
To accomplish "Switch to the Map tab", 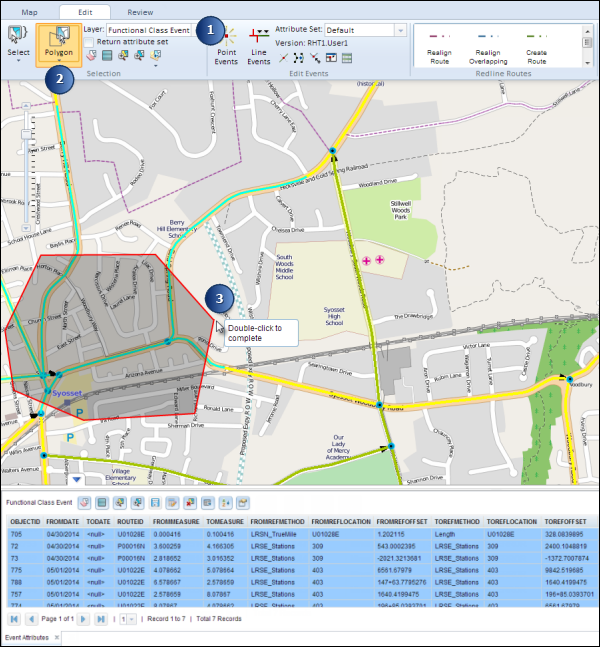I will tap(27, 12).
